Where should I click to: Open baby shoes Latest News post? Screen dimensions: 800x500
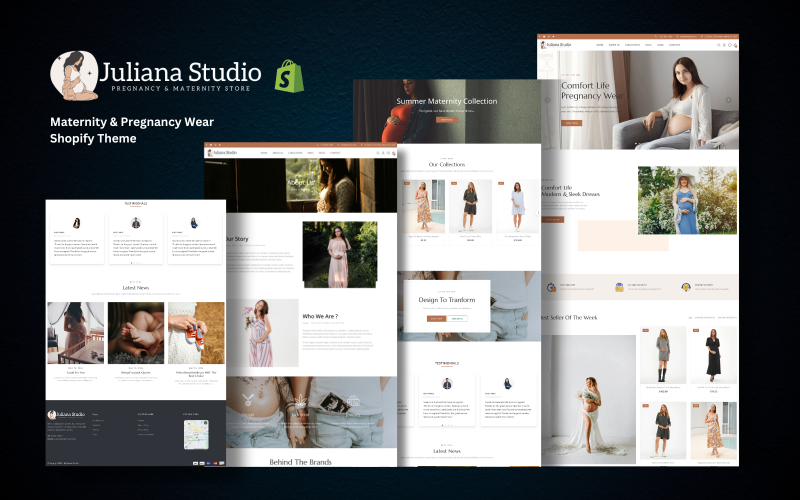pyautogui.click(x=196, y=333)
